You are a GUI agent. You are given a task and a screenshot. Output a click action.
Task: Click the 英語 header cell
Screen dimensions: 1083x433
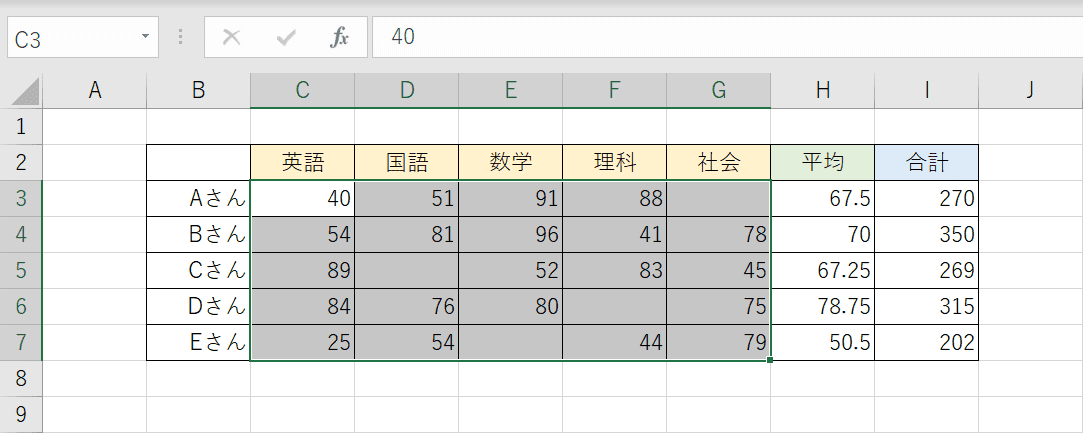[303, 162]
